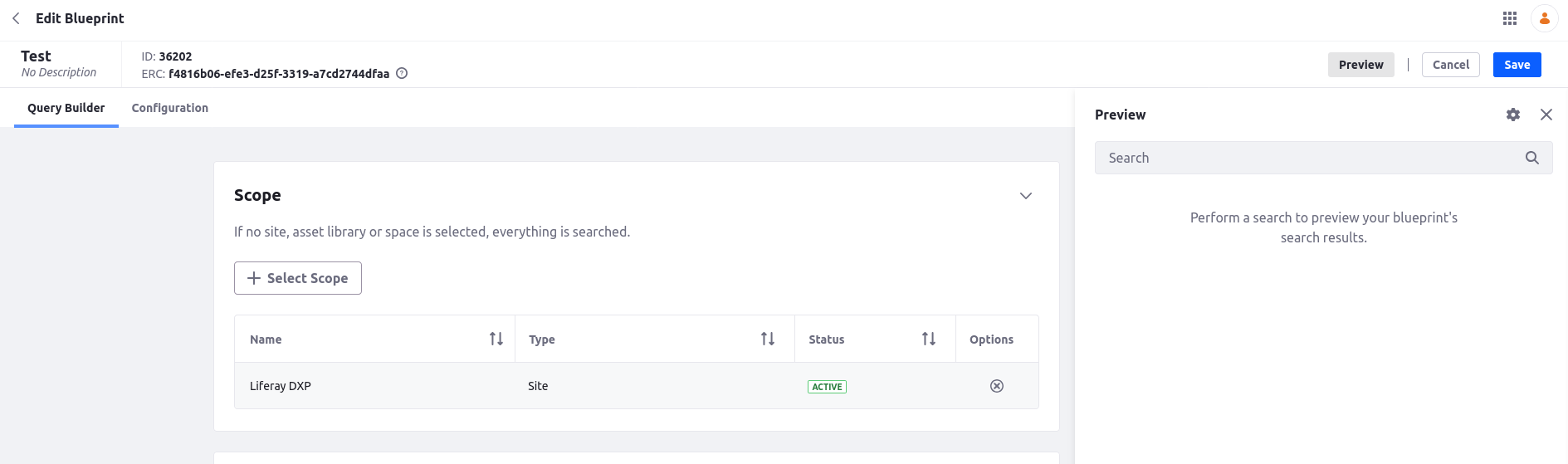Save the blueprint
Image resolution: width=1568 pixels, height=464 pixels.
pos(1517,65)
